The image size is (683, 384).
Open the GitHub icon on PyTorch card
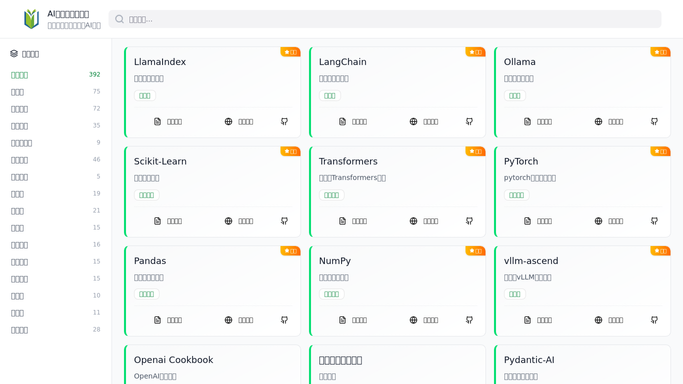(x=654, y=221)
